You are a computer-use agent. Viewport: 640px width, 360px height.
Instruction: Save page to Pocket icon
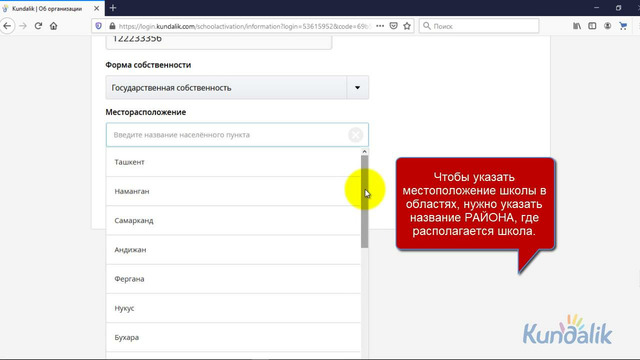393,26
